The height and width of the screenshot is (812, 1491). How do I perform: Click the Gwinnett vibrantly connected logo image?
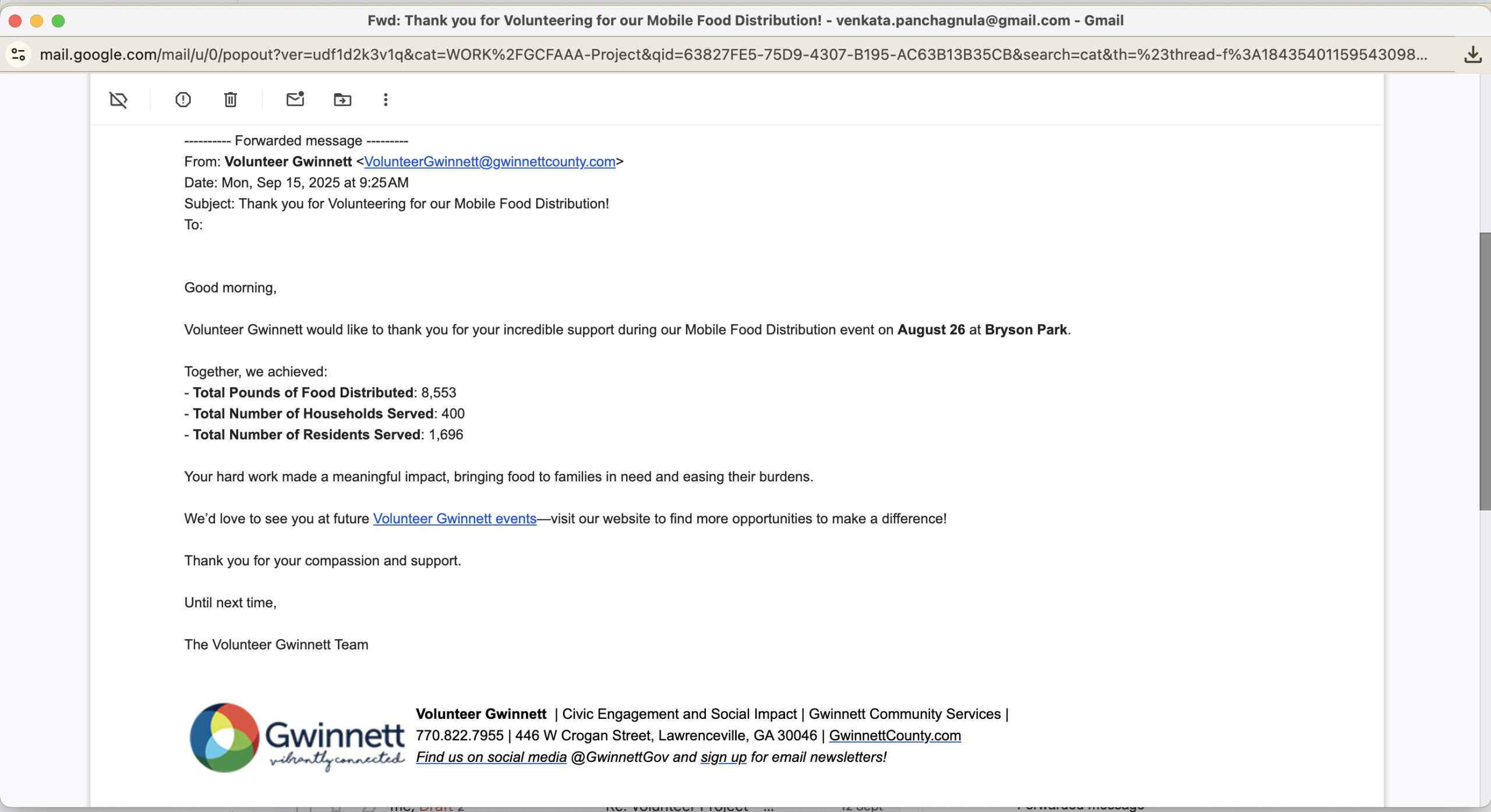(x=296, y=737)
